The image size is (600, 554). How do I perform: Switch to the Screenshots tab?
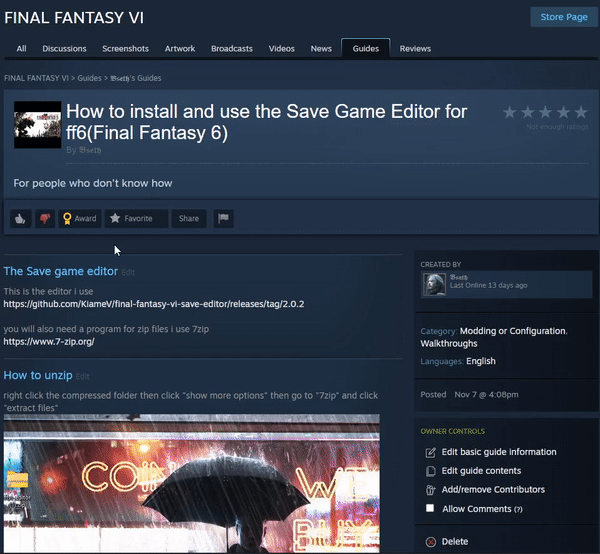tap(126, 49)
